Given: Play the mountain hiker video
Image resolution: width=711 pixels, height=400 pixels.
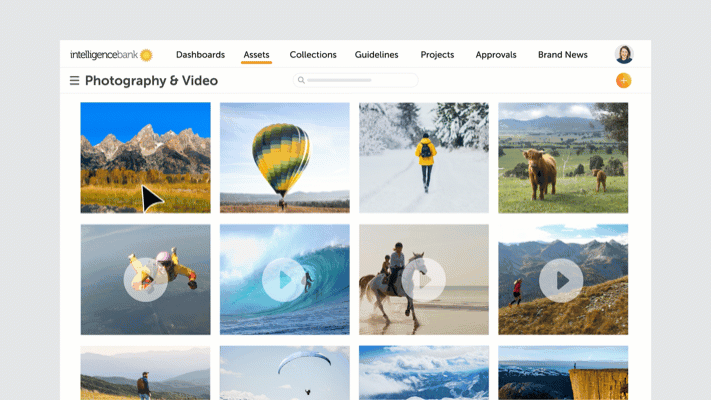Looking at the screenshot, I should point(561,280).
